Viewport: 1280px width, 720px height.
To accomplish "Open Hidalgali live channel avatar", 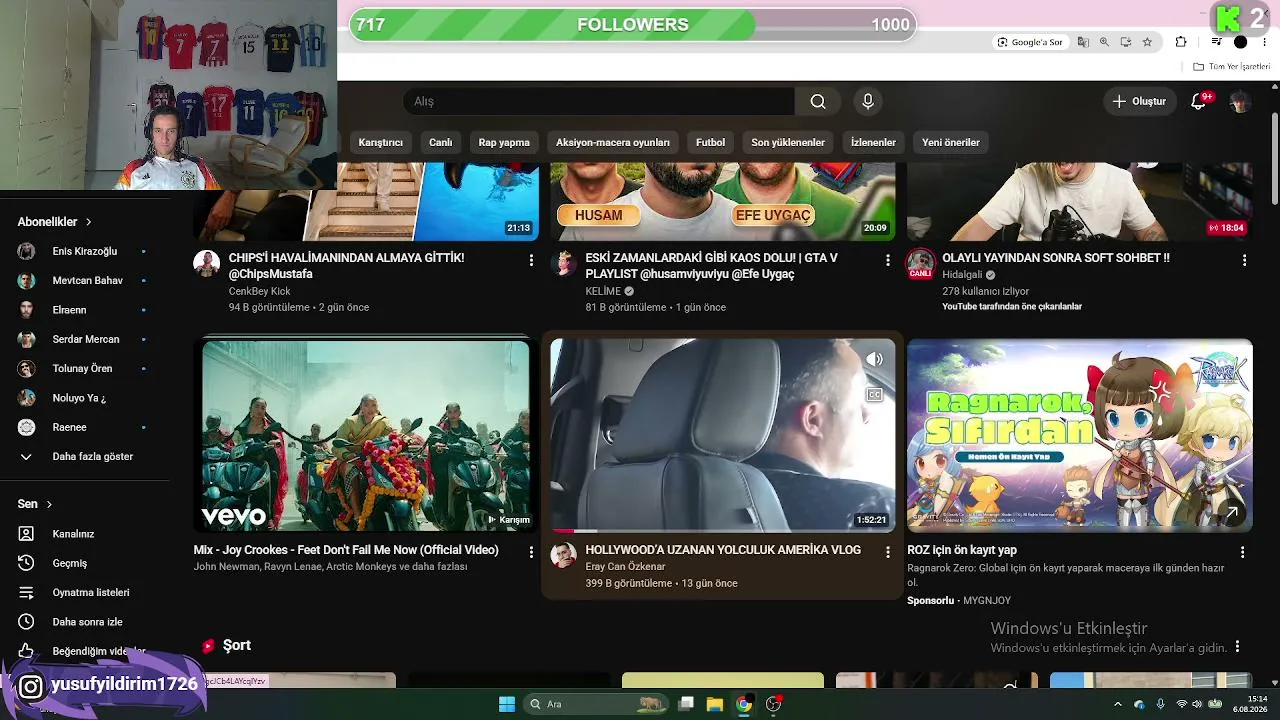I will click(920, 264).
